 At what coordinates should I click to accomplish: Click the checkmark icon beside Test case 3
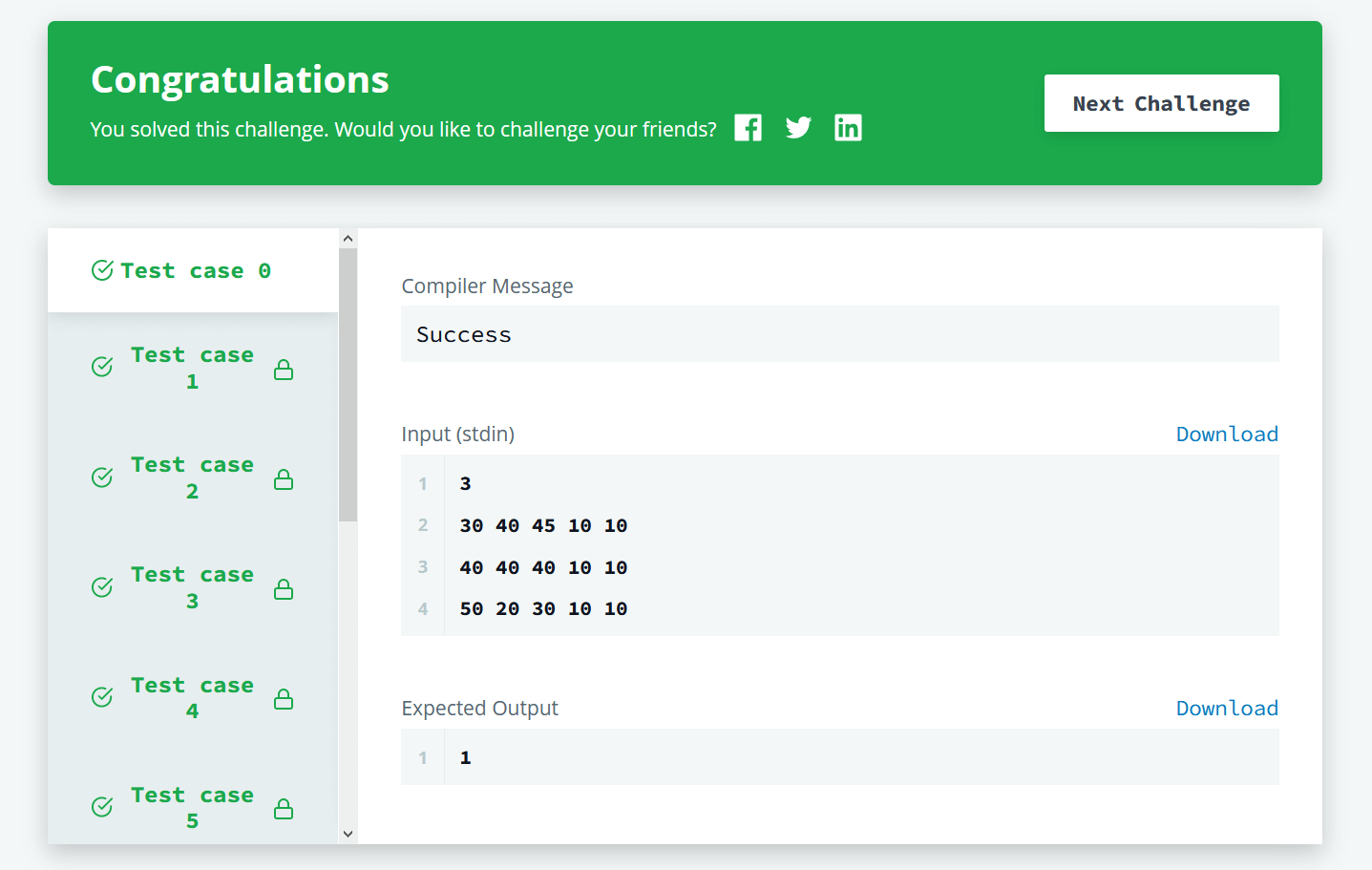click(101, 588)
